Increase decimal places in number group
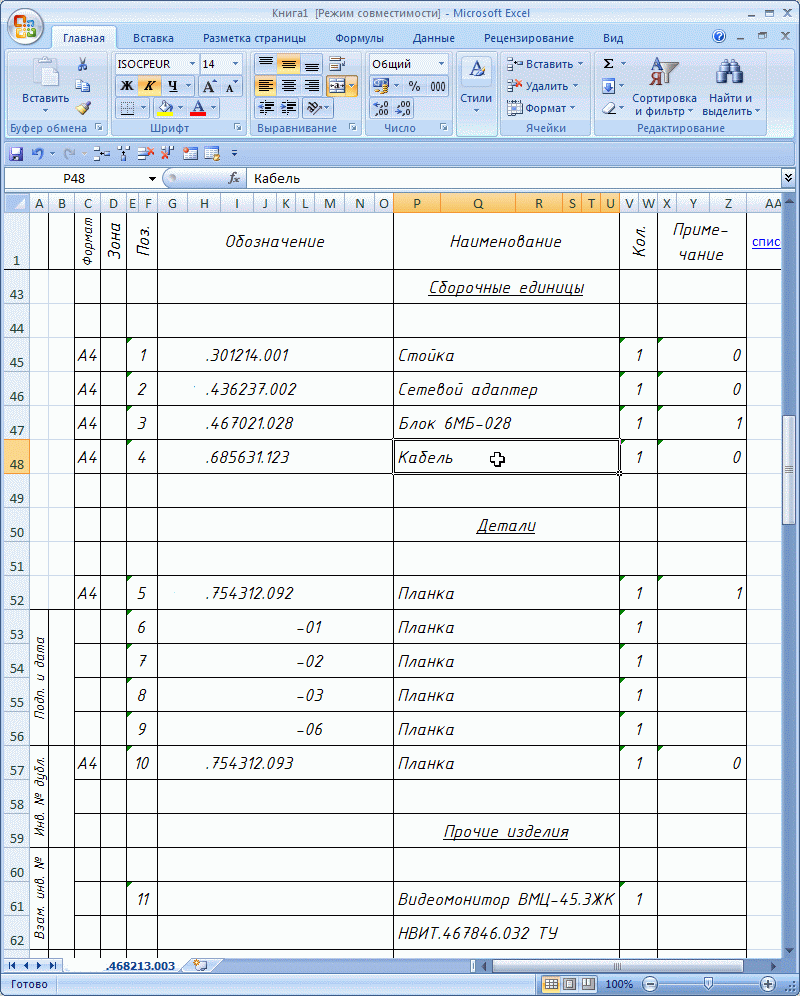800x996 pixels. coord(381,108)
